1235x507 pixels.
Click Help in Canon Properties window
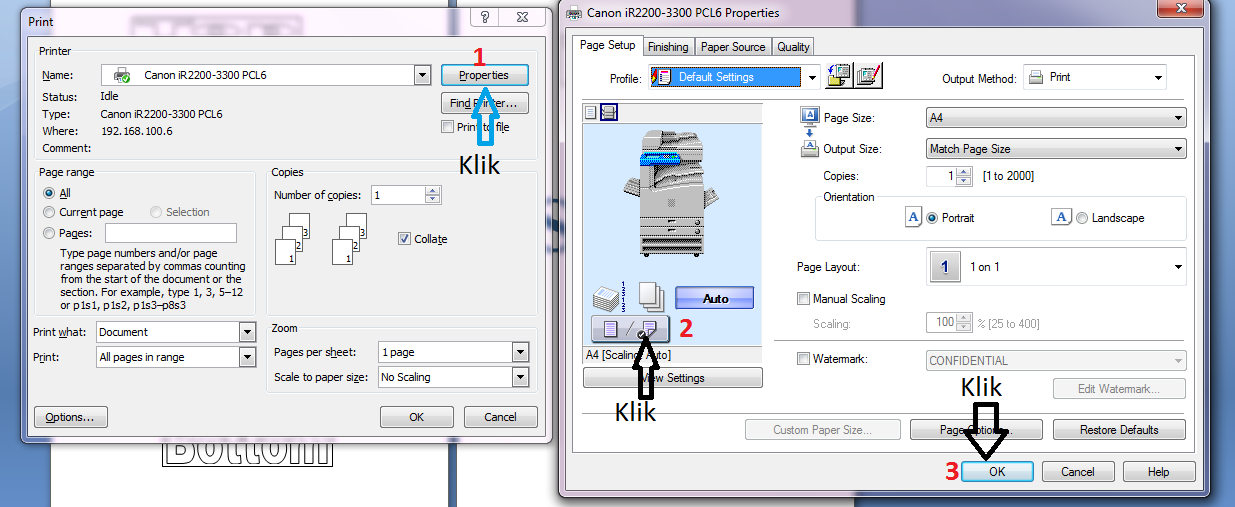[1159, 472]
